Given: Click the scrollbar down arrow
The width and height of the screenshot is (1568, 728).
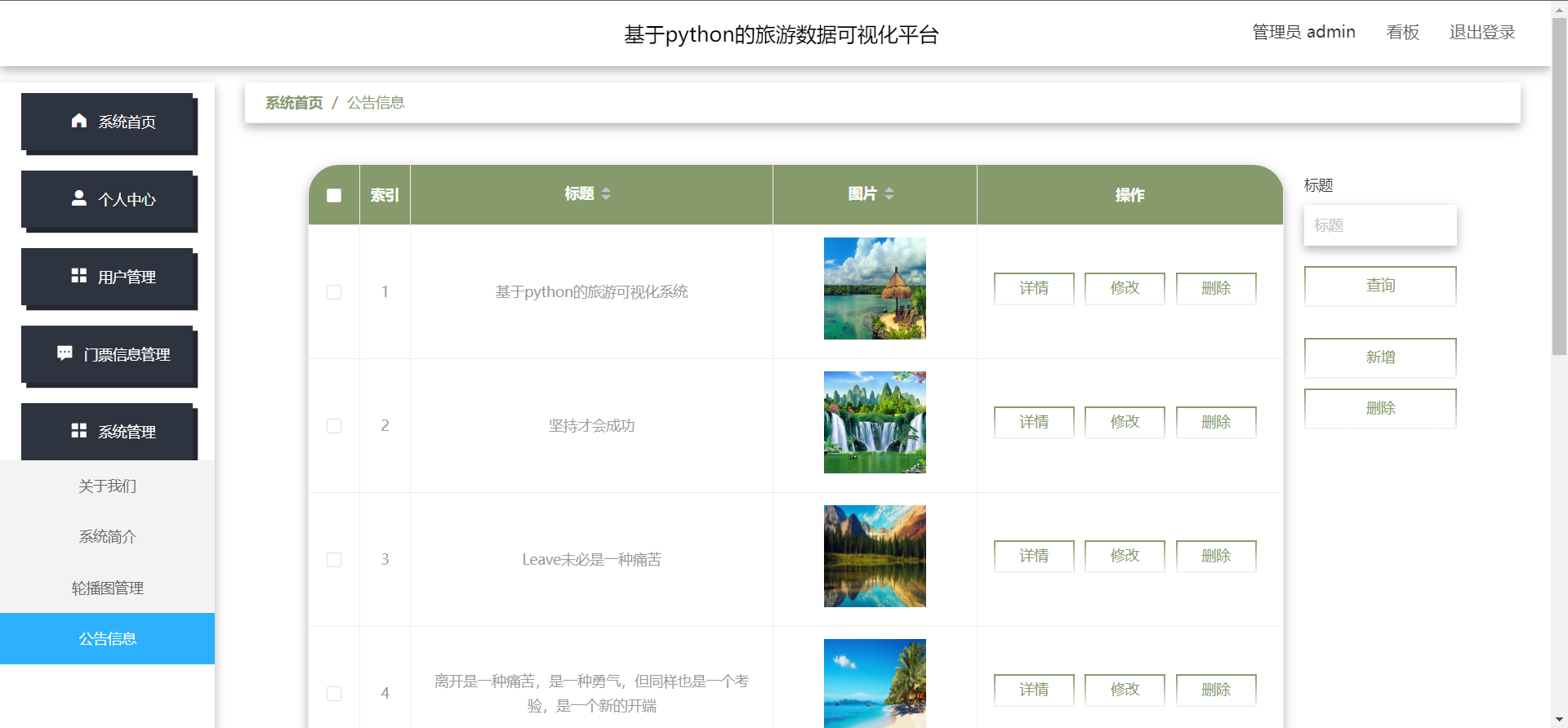Looking at the screenshot, I should tap(1559, 720).
